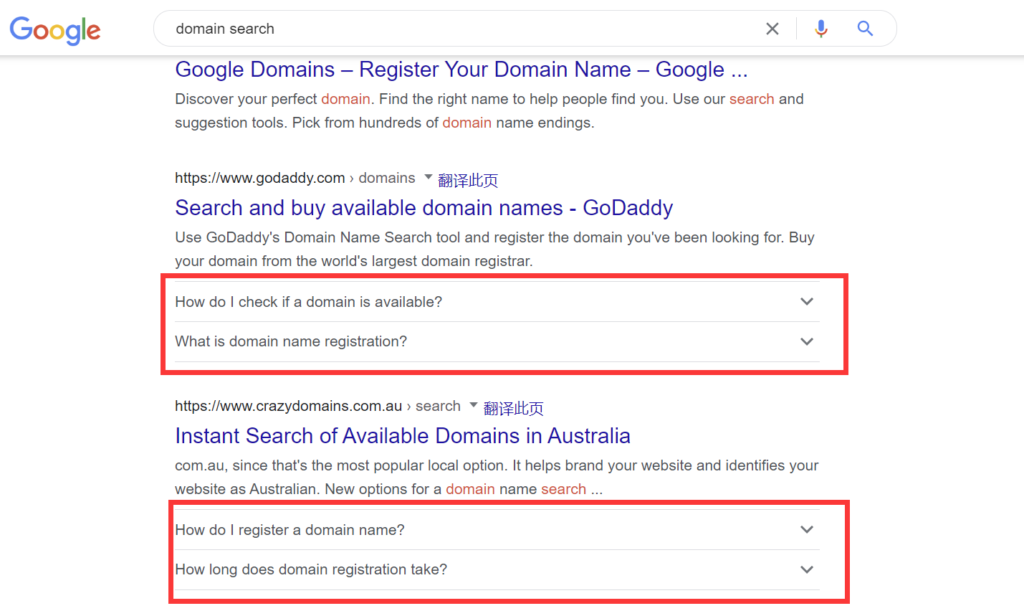Image resolution: width=1024 pixels, height=616 pixels.
Task: Click 翻译此页 beside the GoDaddy result
Action: (468, 180)
